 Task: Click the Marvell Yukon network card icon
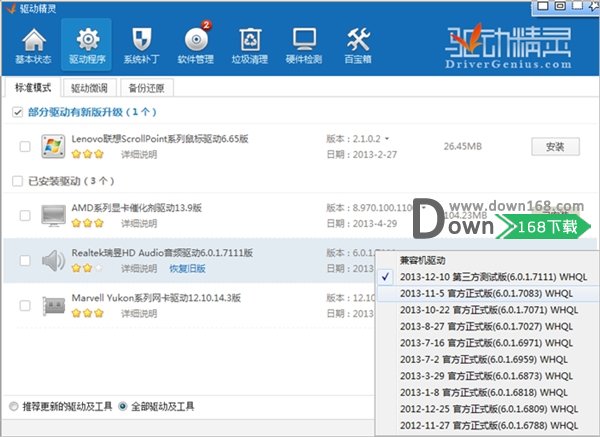click(53, 306)
